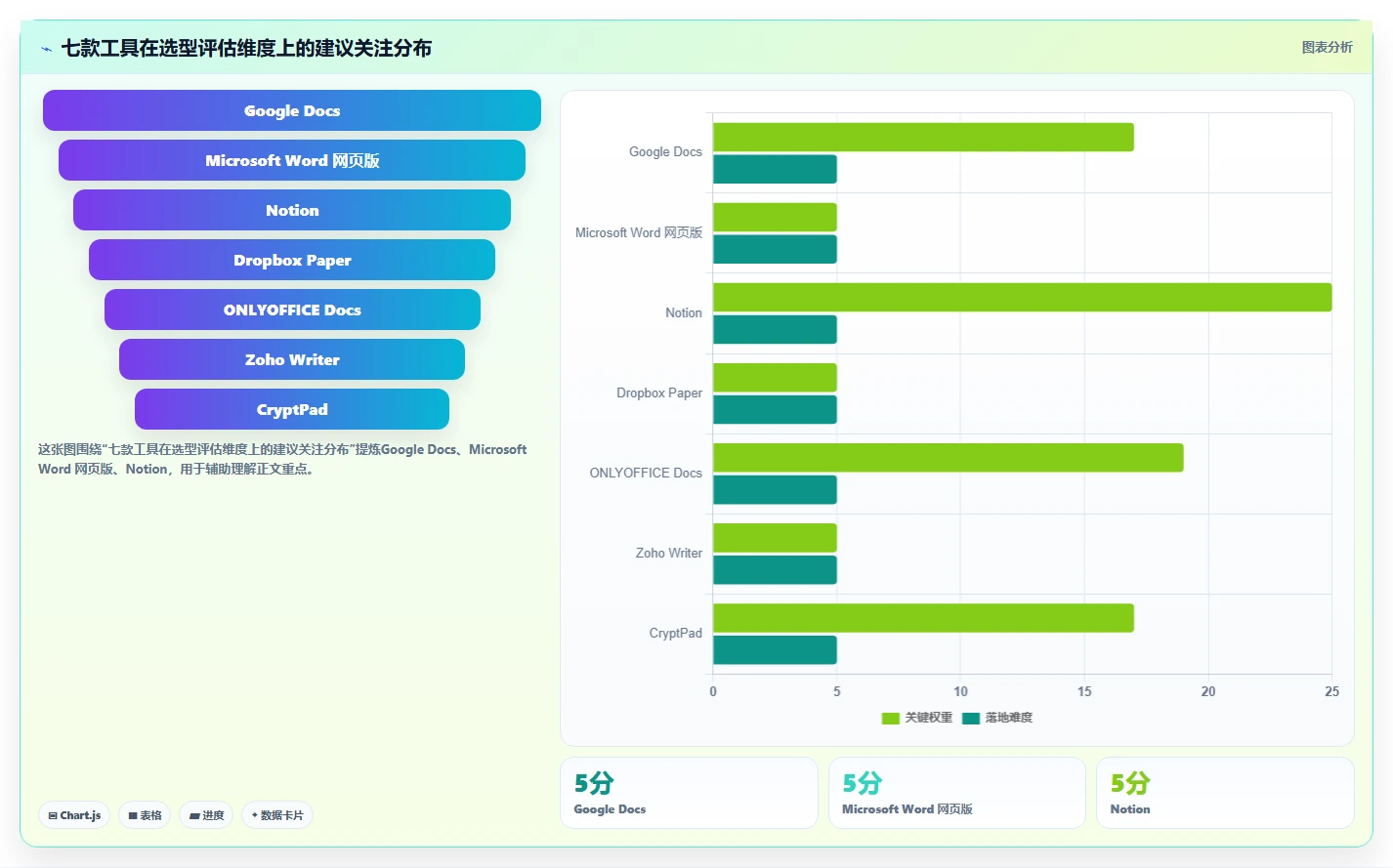The image size is (1393, 868).
Task: Click the 关键权重 legend label
Action: click(928, 718)
